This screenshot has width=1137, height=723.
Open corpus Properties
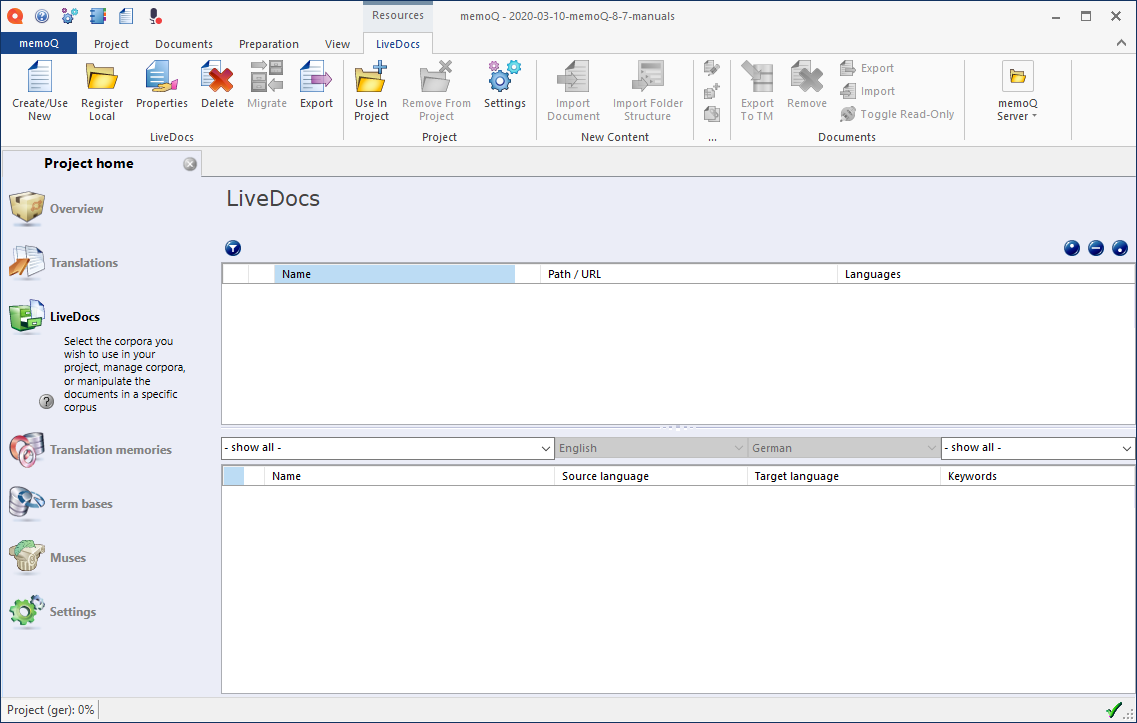coord(162,86)
